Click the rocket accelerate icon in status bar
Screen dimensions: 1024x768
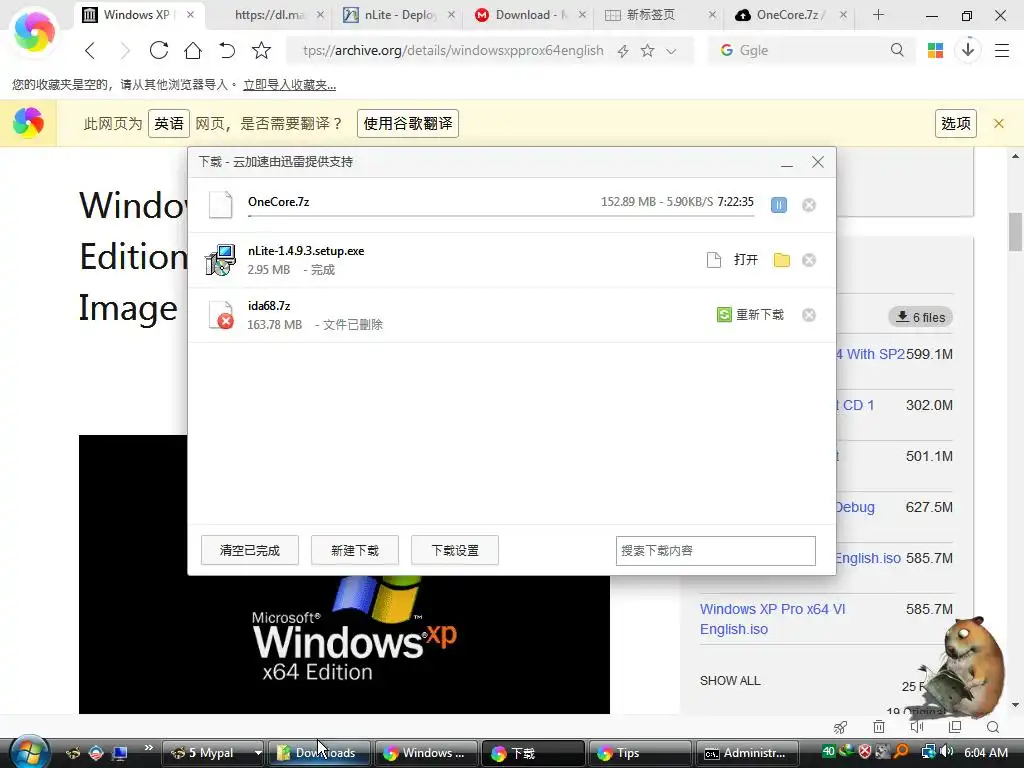click(840, 727)
